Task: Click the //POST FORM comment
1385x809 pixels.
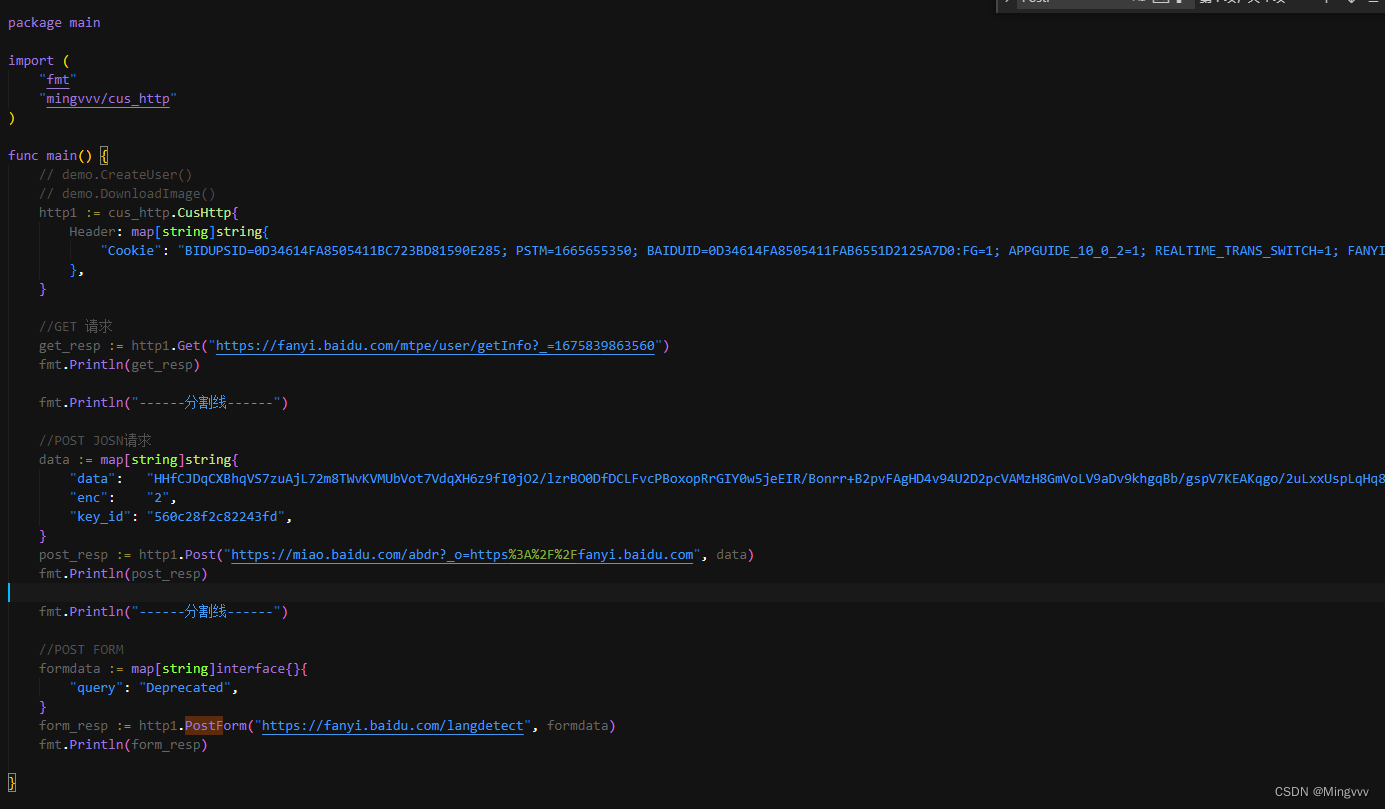Action: 82,650
